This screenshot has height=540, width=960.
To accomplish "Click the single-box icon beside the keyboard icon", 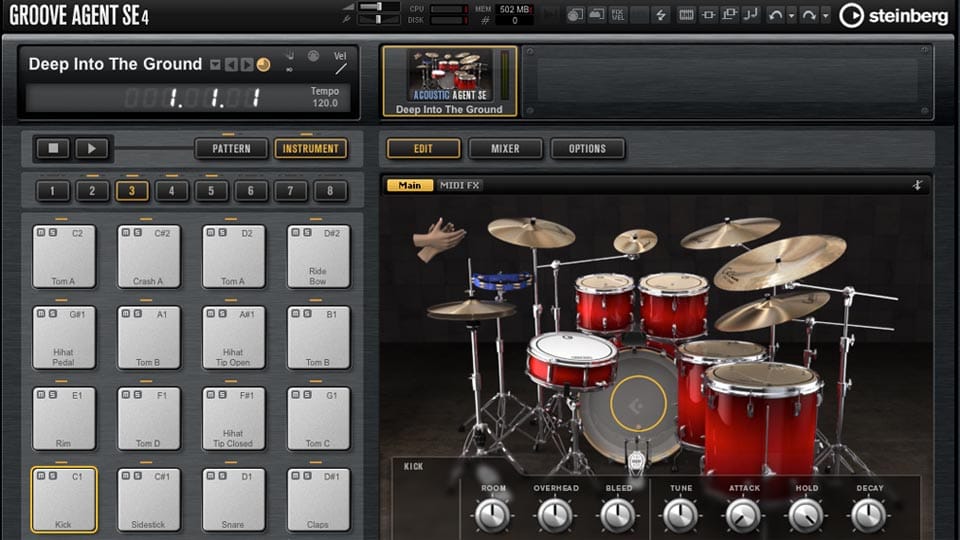I will [x=708, y=15].
